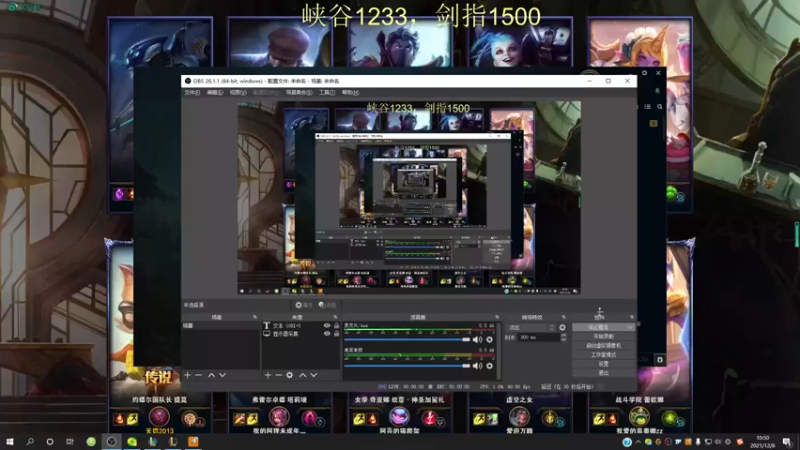Open the Windows Start button
Viewport: 800px width, 450px height.
coord(10,442)
